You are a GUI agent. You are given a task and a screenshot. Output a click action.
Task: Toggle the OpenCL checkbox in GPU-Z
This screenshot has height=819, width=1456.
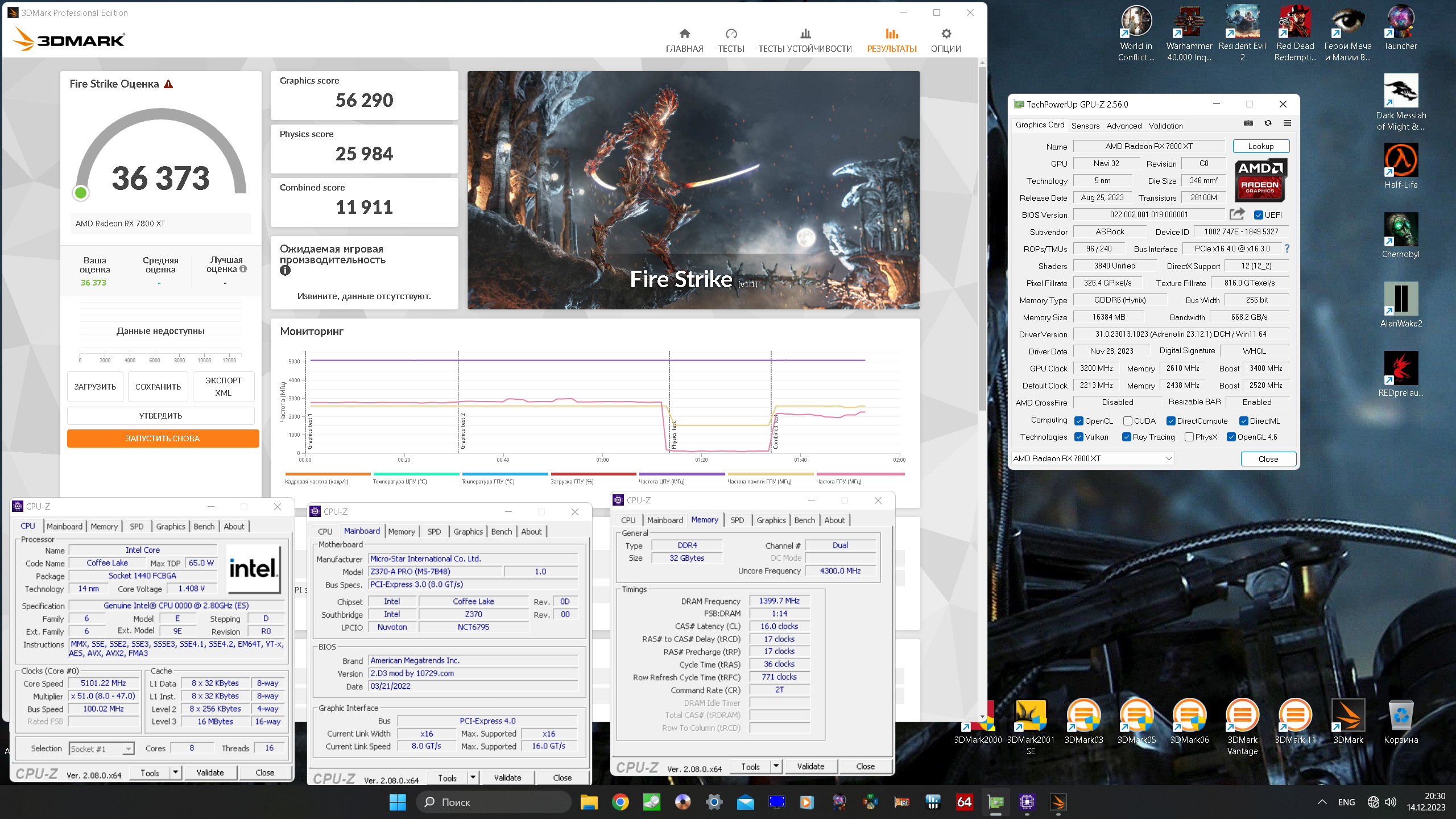pos(1078,421)
